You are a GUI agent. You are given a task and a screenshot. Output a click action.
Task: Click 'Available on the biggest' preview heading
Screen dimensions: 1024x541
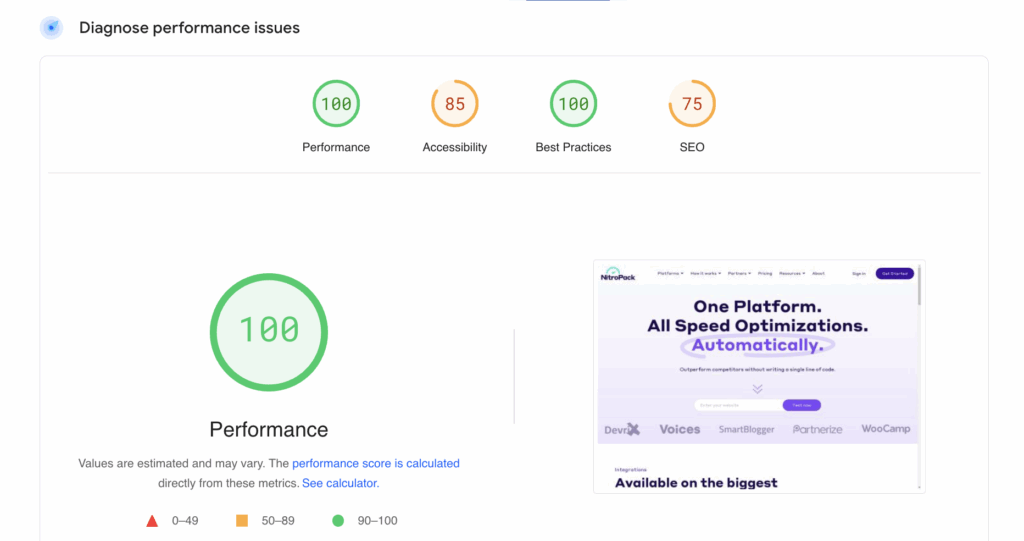[696, 483]
